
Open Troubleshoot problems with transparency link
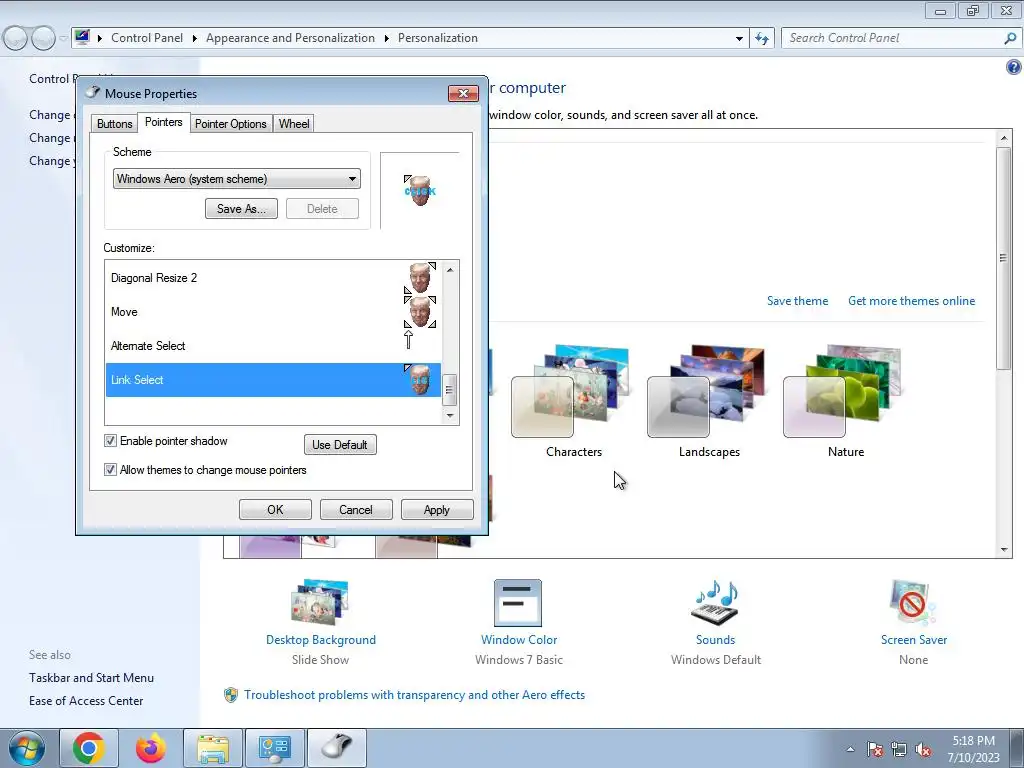[x=414, y=695]
